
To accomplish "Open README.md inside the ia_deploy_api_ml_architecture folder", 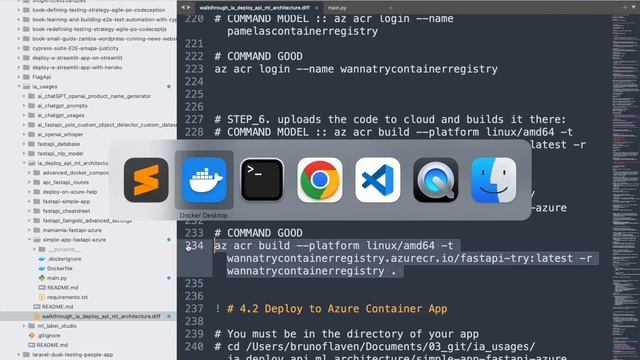I will pos(58,307).
